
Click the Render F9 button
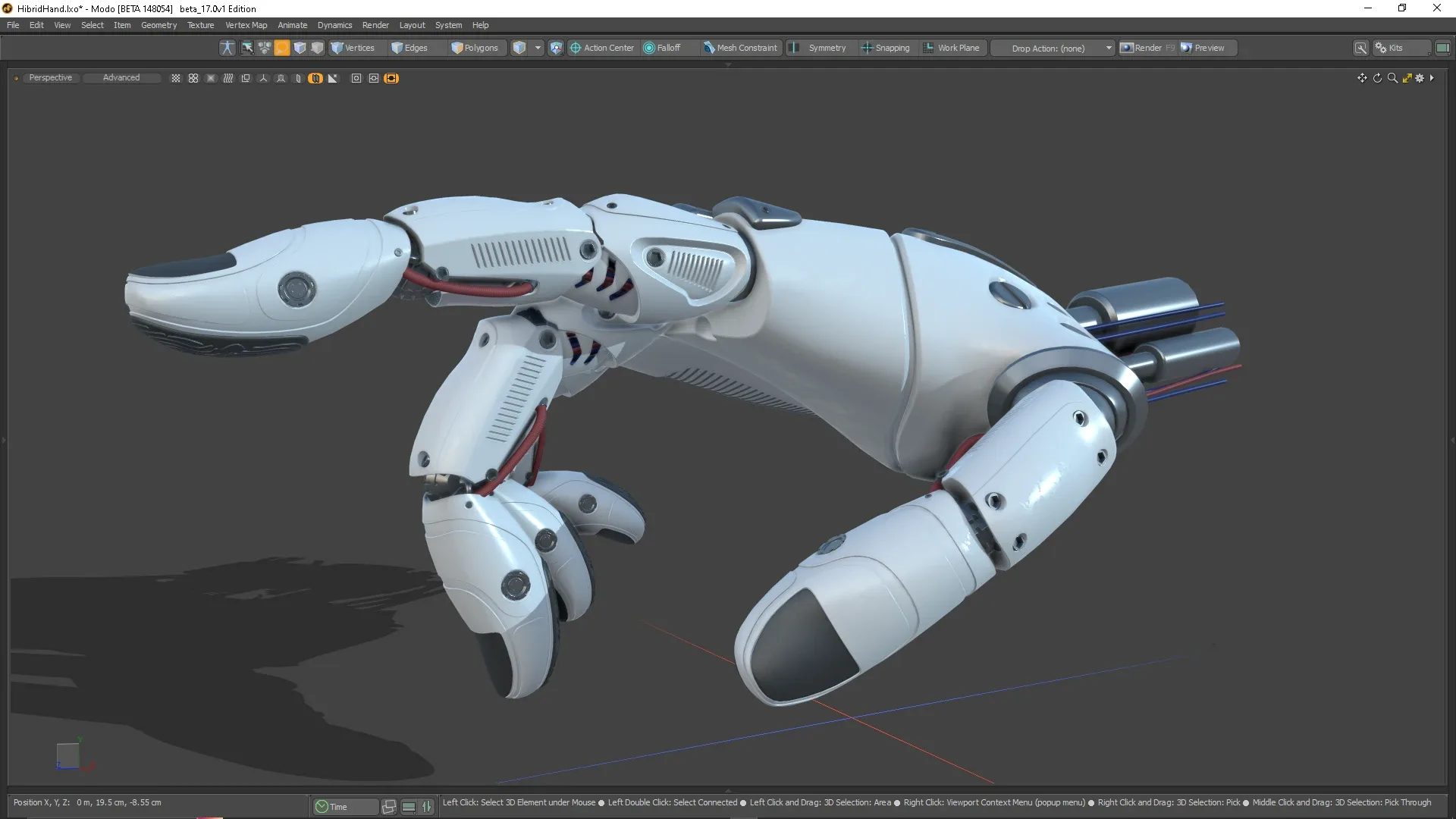coord(1147,48)
